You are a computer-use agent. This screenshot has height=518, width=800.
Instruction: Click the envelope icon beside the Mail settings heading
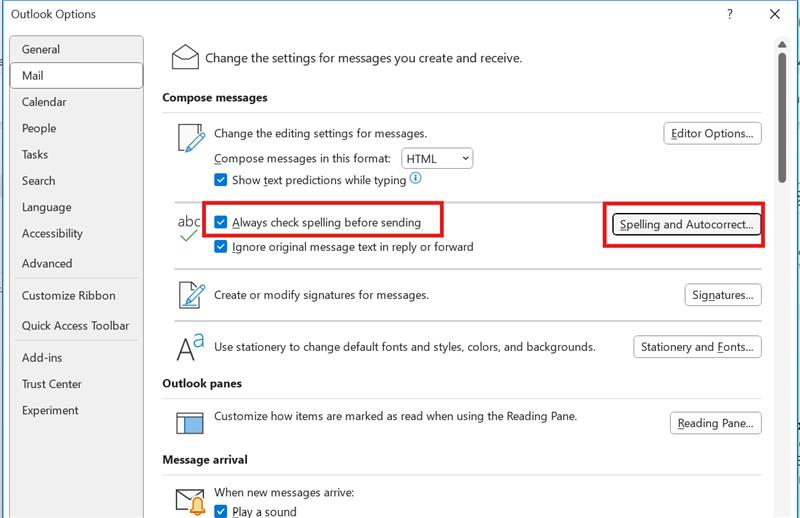point(185,57)
